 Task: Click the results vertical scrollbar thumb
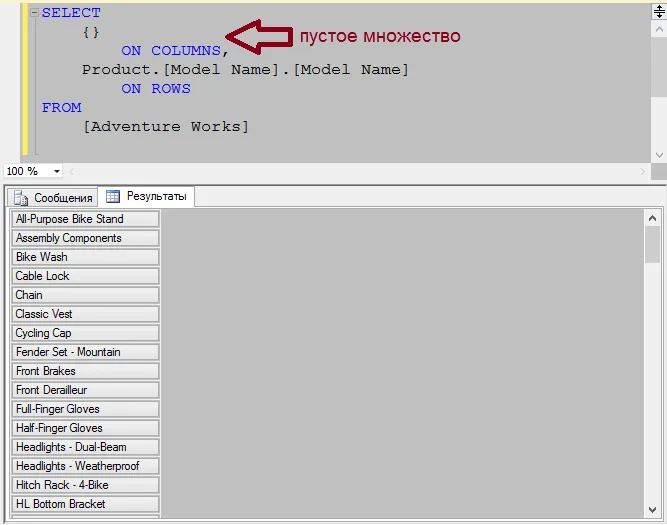652,243
